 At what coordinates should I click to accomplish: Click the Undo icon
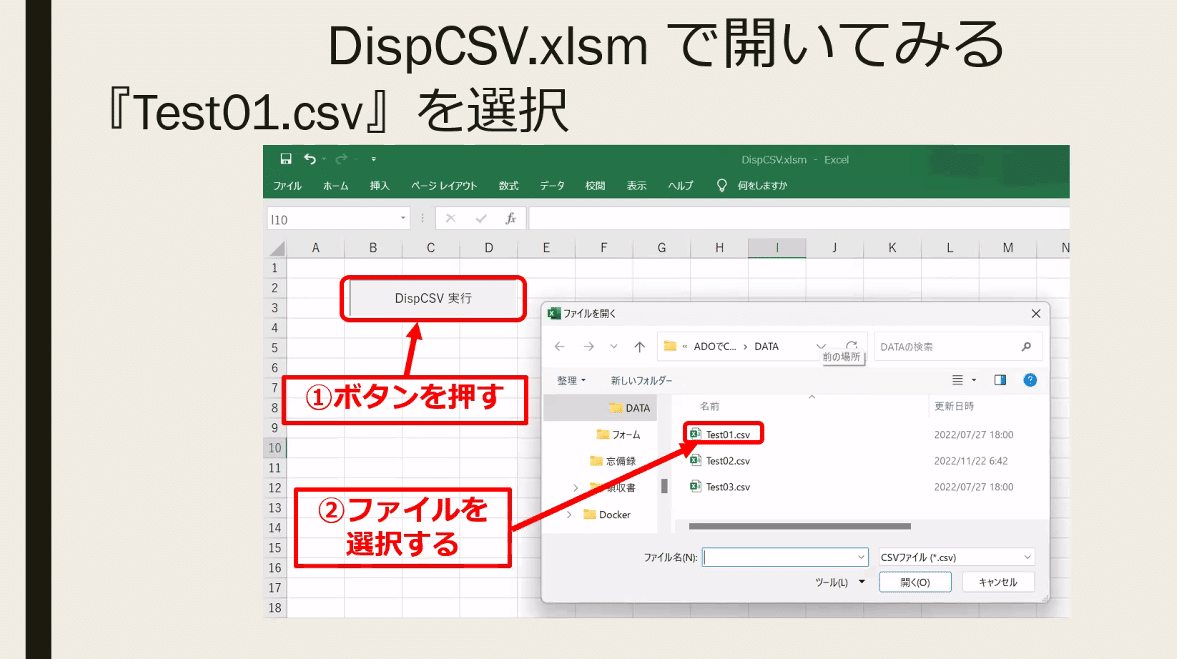[x=308, y=158]
